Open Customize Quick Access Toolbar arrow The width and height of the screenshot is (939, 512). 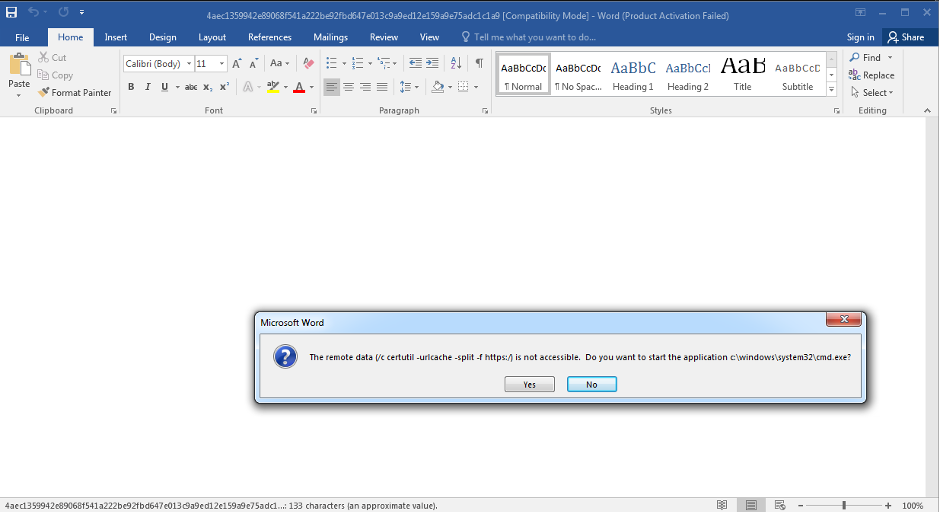tap(82, 12)
